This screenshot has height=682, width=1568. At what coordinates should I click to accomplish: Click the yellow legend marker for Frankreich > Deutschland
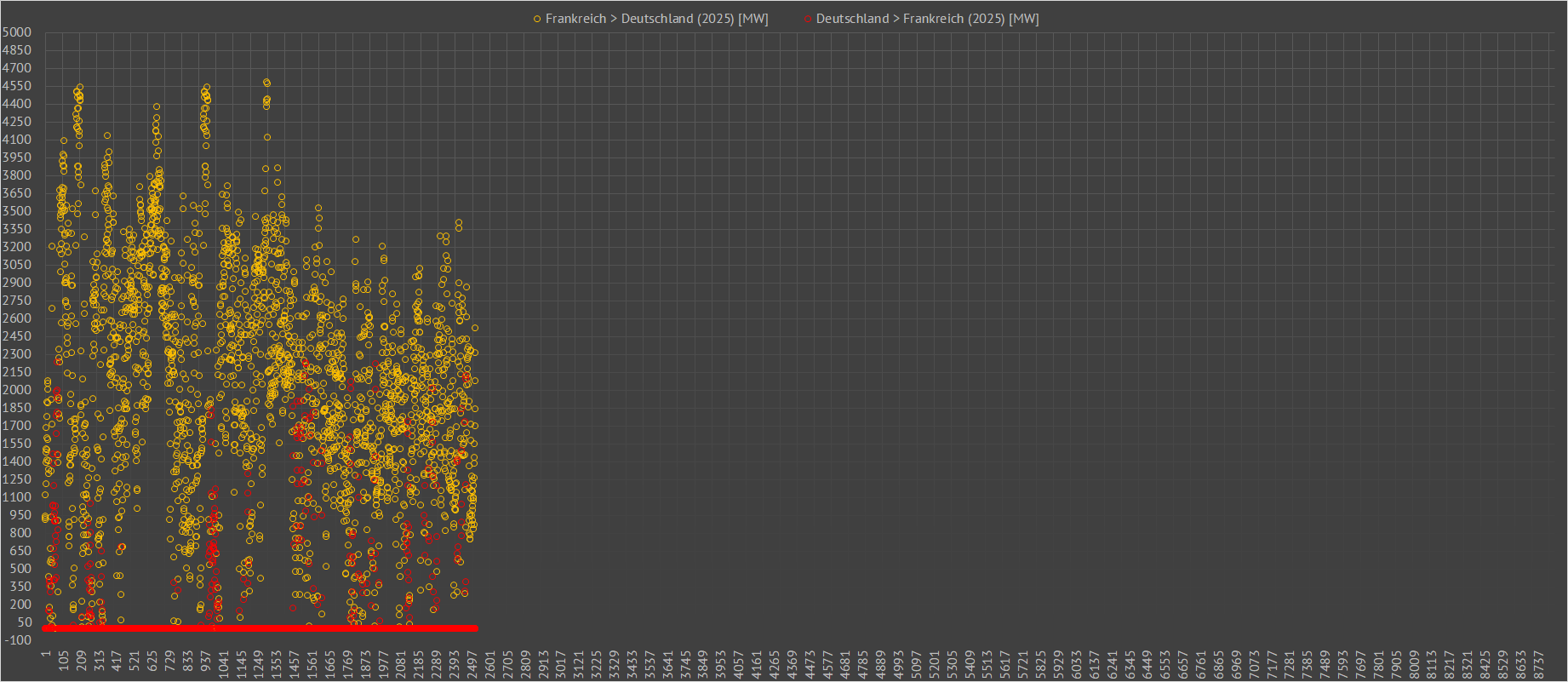537,19
